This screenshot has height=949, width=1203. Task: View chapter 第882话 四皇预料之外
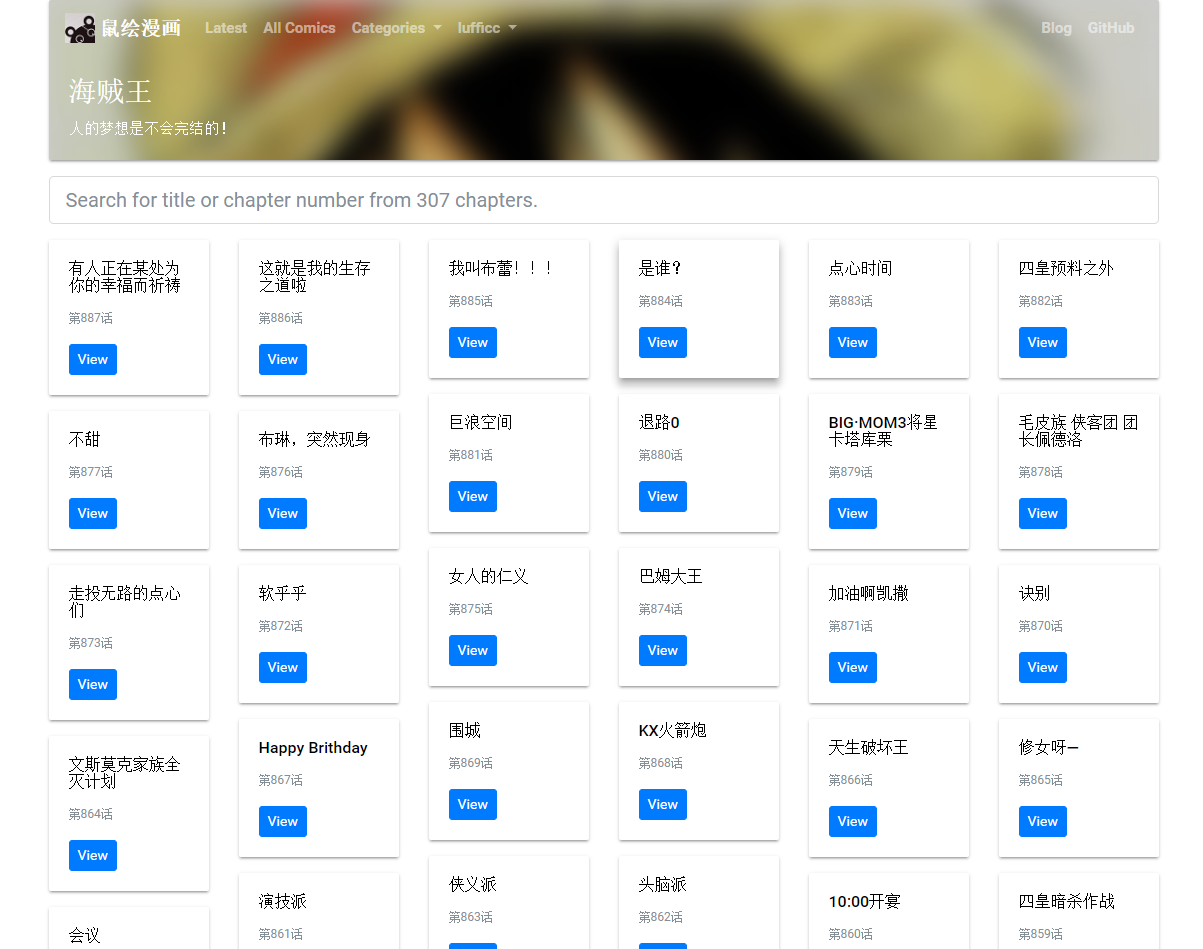tap(1043, 343)
